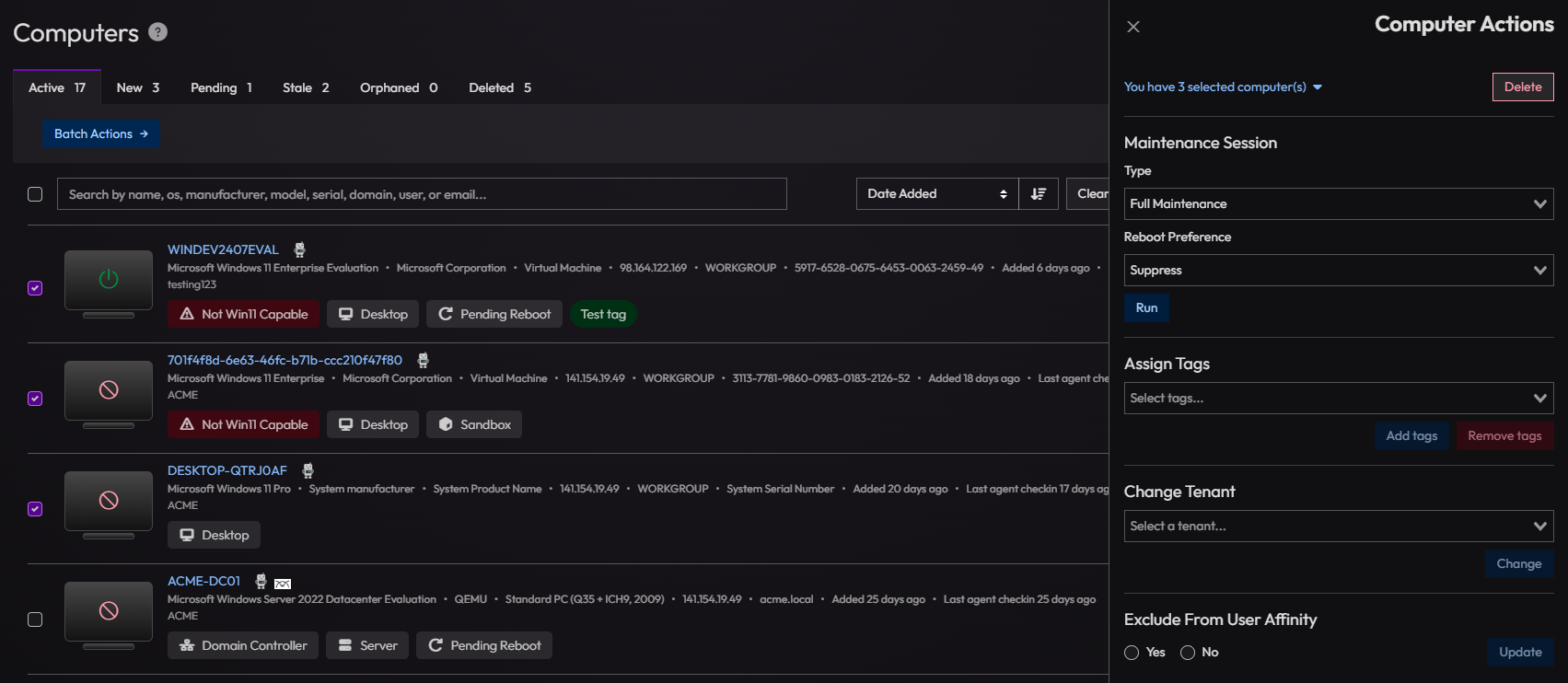Screen dimensions: 1568x683
Task: Click the Delete button in Computer Actions
Action: pyautogui.click(x=1523, y=87)
